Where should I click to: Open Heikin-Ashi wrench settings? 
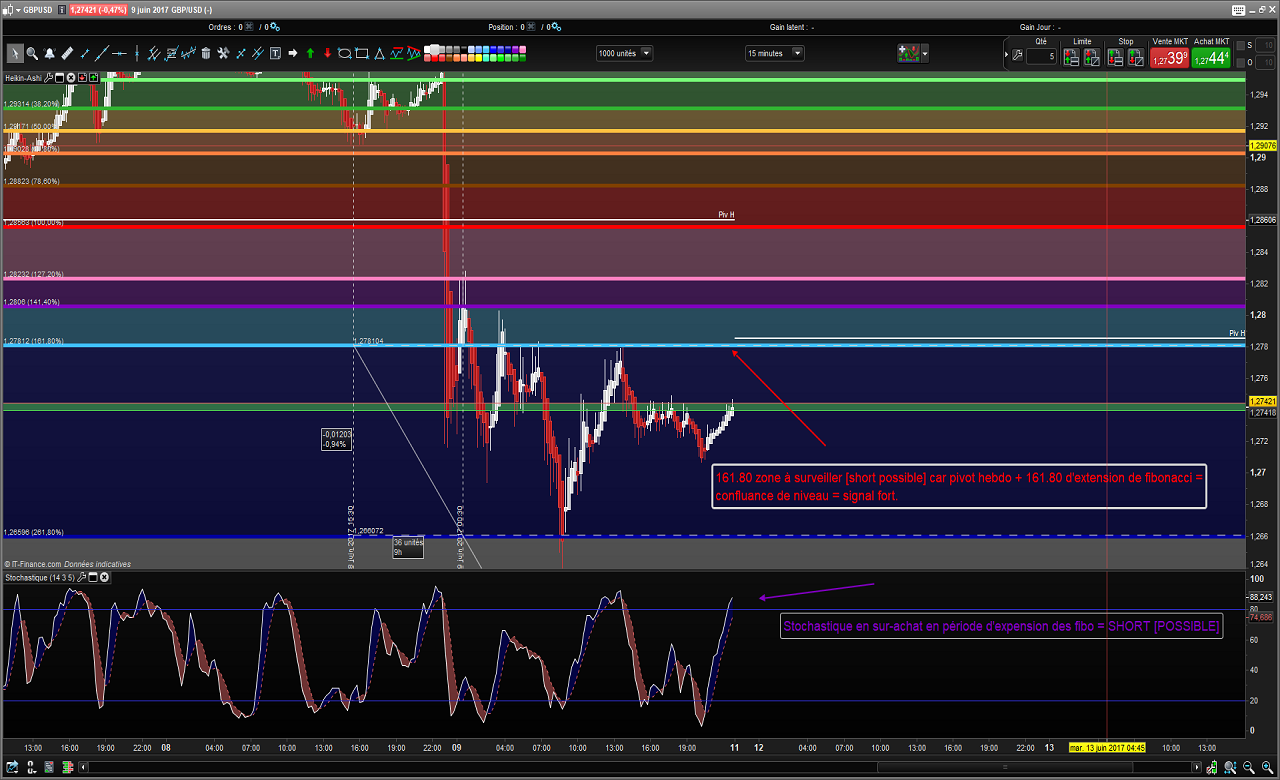coord(48,76)
